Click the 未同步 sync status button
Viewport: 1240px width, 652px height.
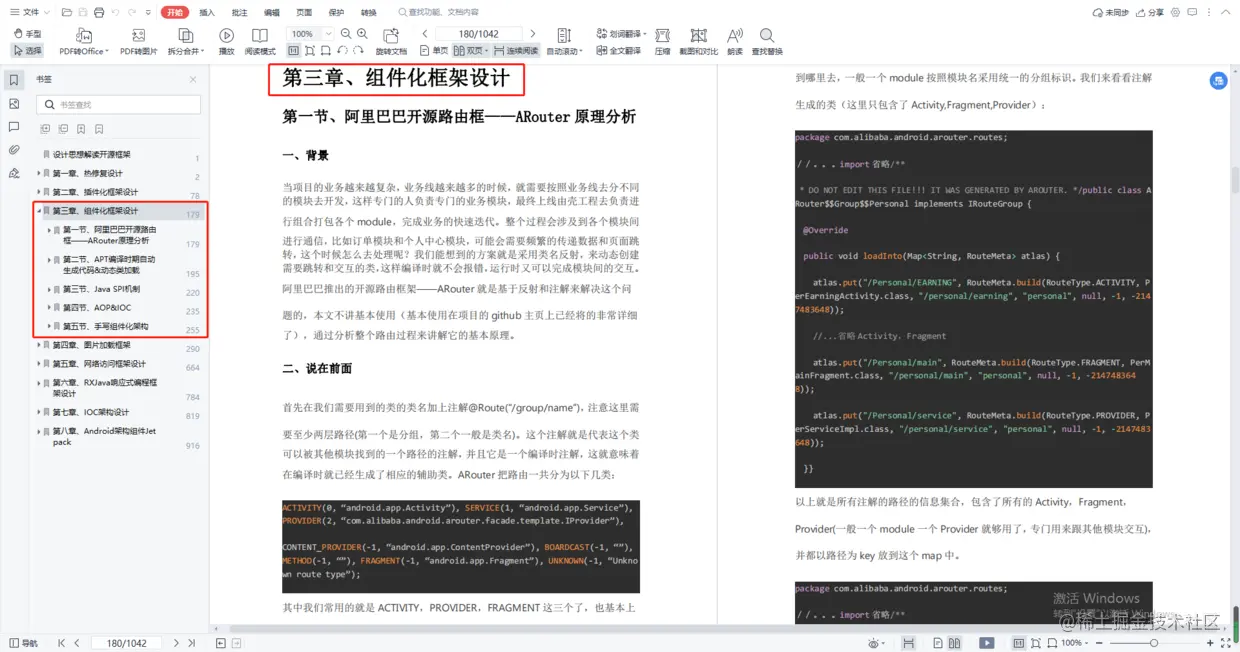pyautogui.click(x=1110, y=12)
